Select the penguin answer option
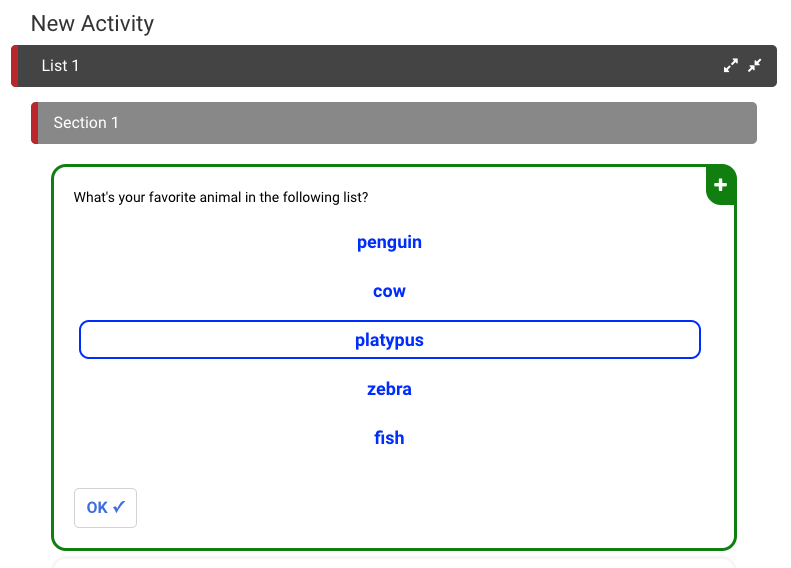Image resolution: width=791 pixels, height=568 pixels. pos(389,242)
